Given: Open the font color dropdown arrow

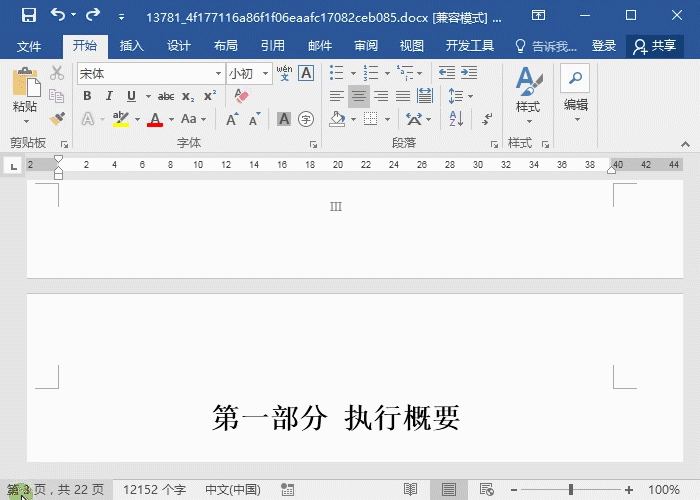Looking at the screenshot, I should 171,120.
